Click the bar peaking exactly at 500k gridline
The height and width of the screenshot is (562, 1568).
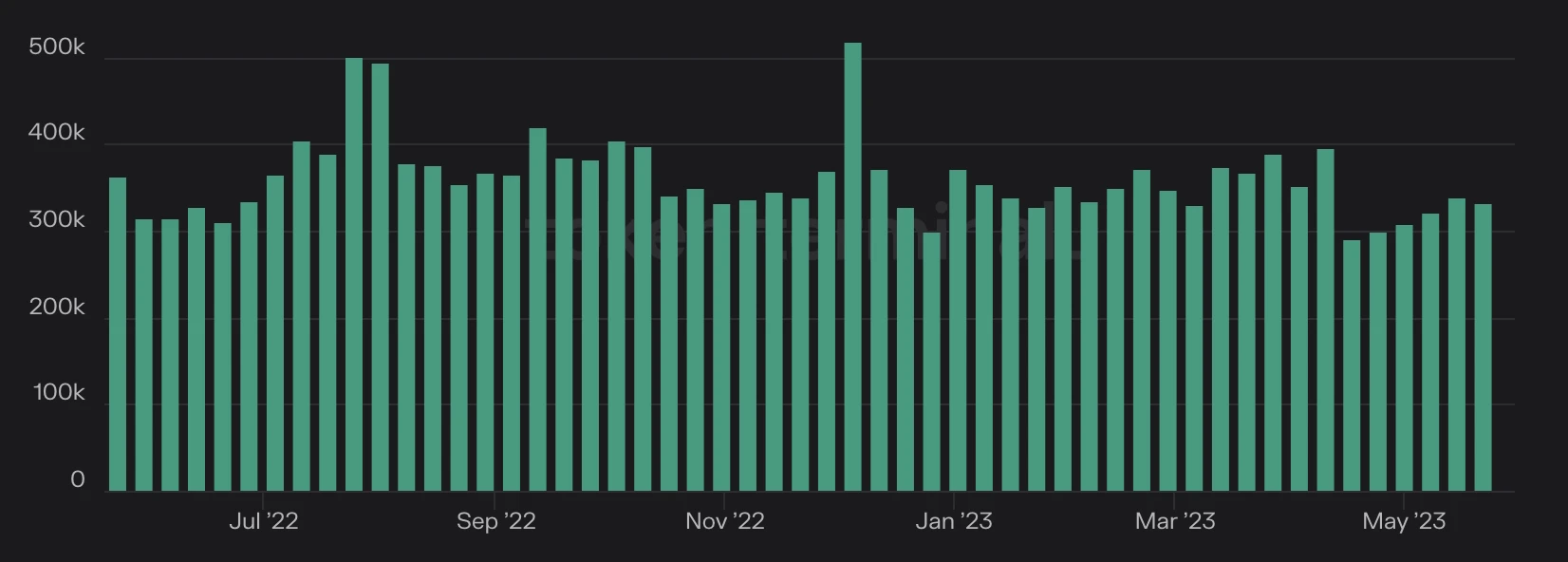point(354,274)
